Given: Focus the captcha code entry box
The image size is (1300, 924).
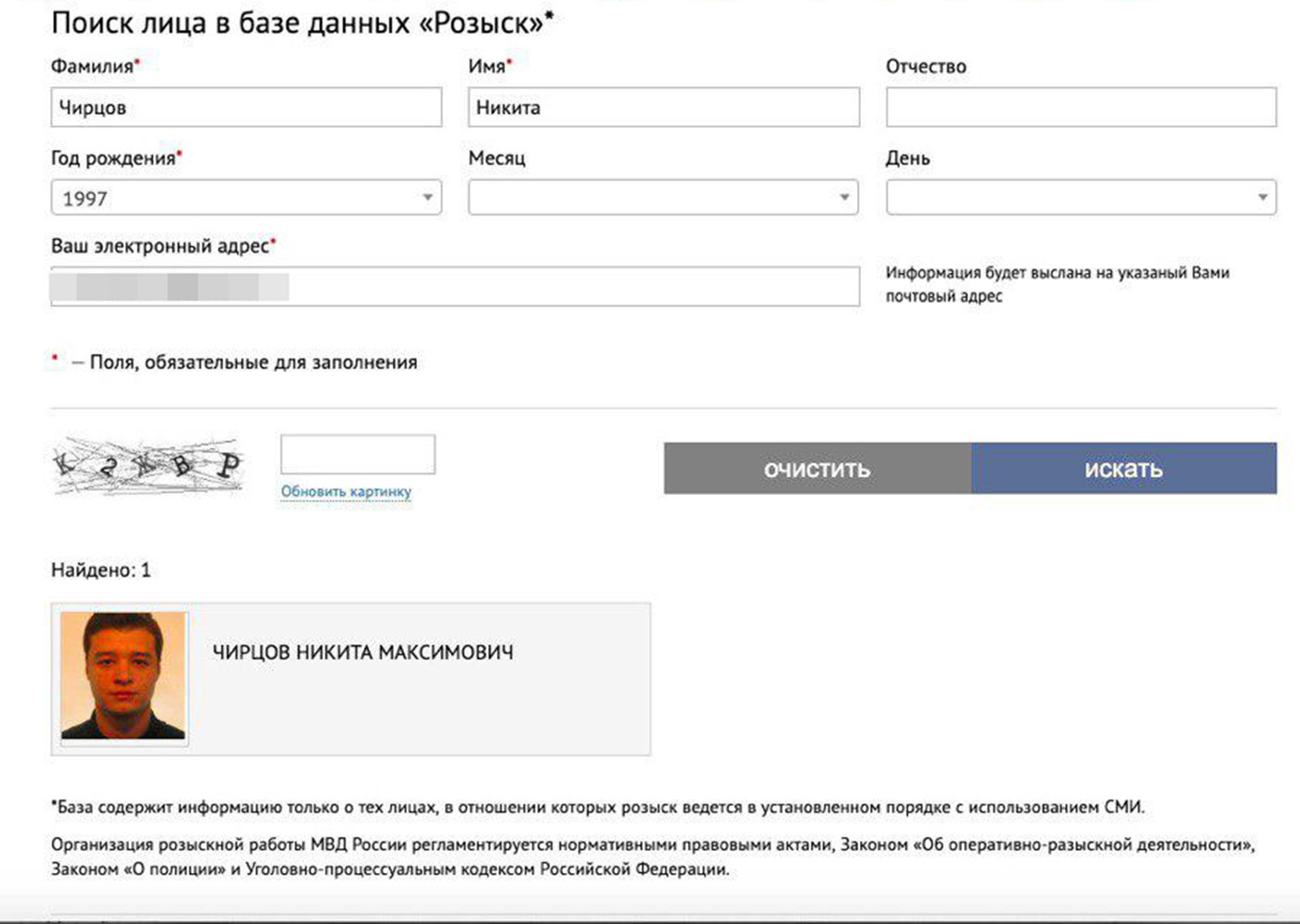Looking at the screenshot, I should [x=357, y=455].
